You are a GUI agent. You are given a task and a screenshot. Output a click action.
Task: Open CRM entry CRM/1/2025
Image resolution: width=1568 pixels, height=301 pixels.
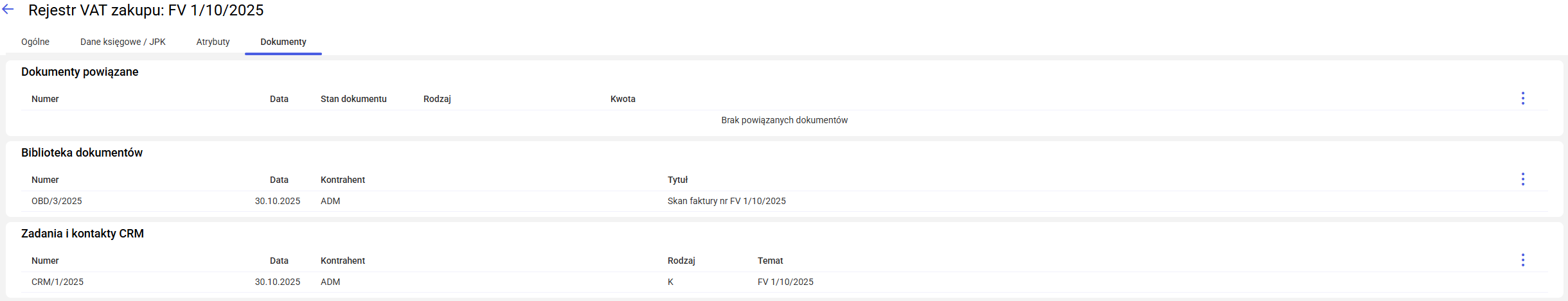(57, 282)
